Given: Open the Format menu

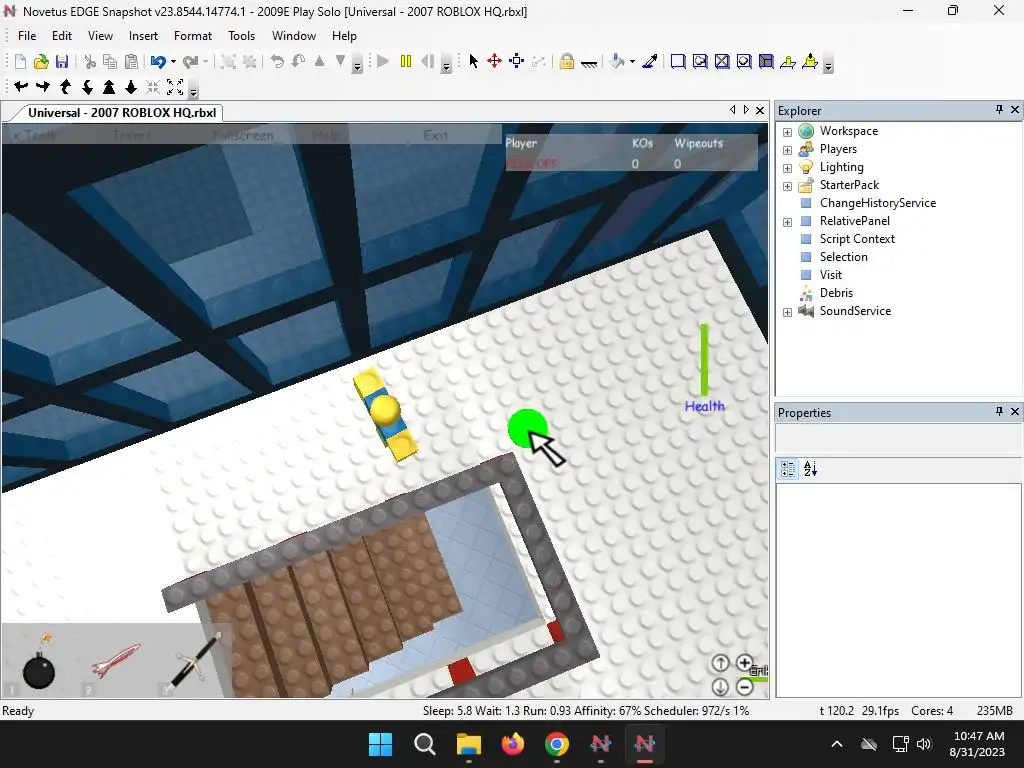Looking at the screenshot, I should tap(193, 36).
